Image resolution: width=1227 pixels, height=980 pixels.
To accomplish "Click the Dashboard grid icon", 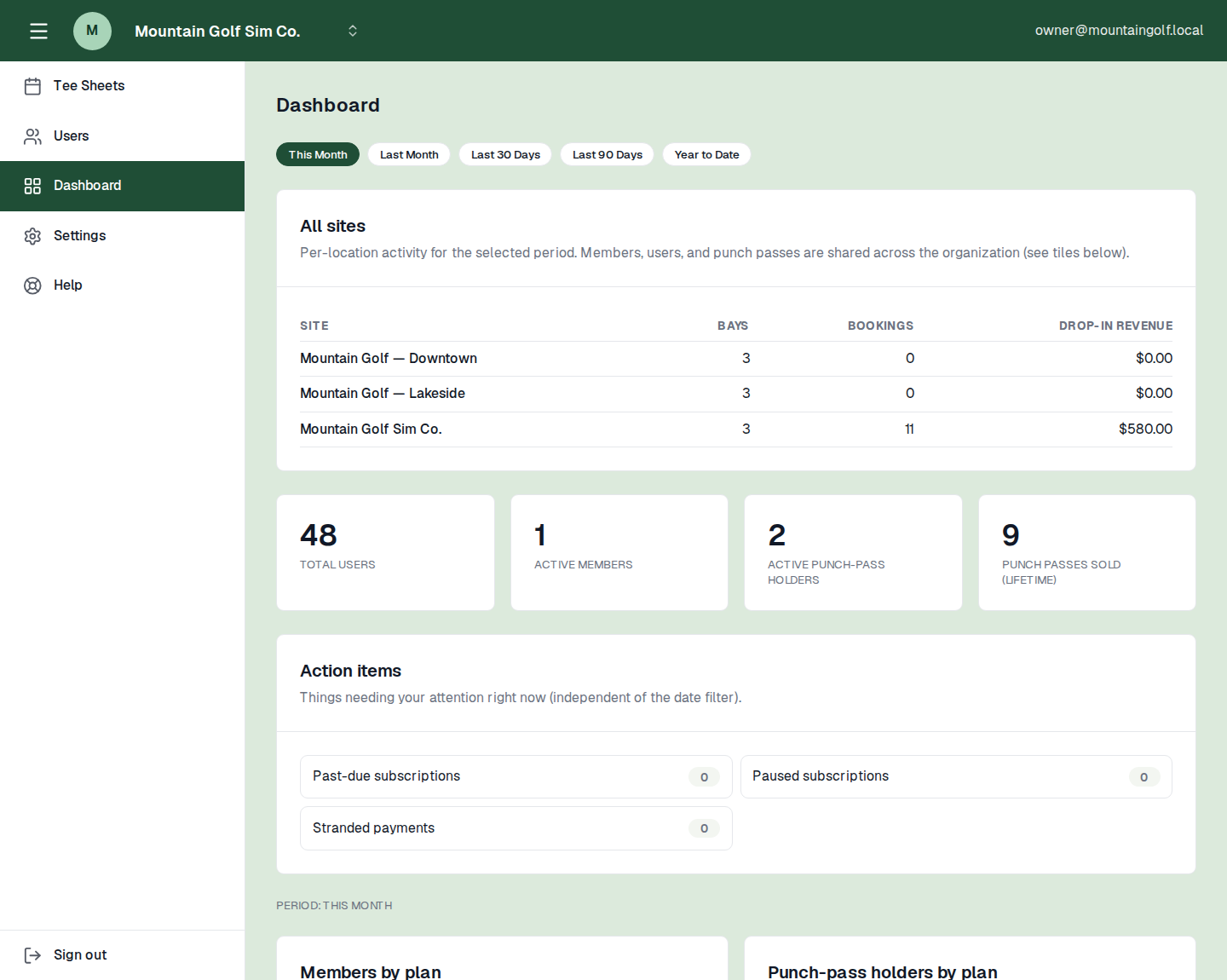I will coord(32,186).
